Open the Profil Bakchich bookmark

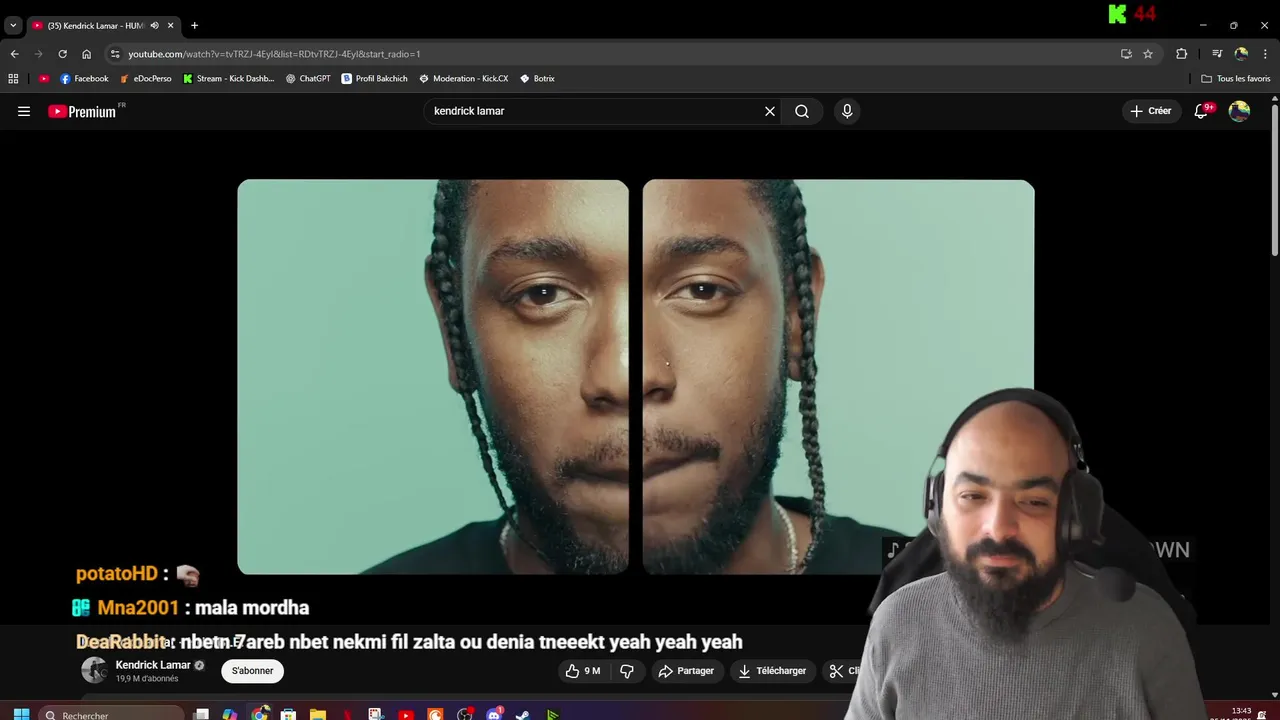pyautogui.click(x=374, y=78)
